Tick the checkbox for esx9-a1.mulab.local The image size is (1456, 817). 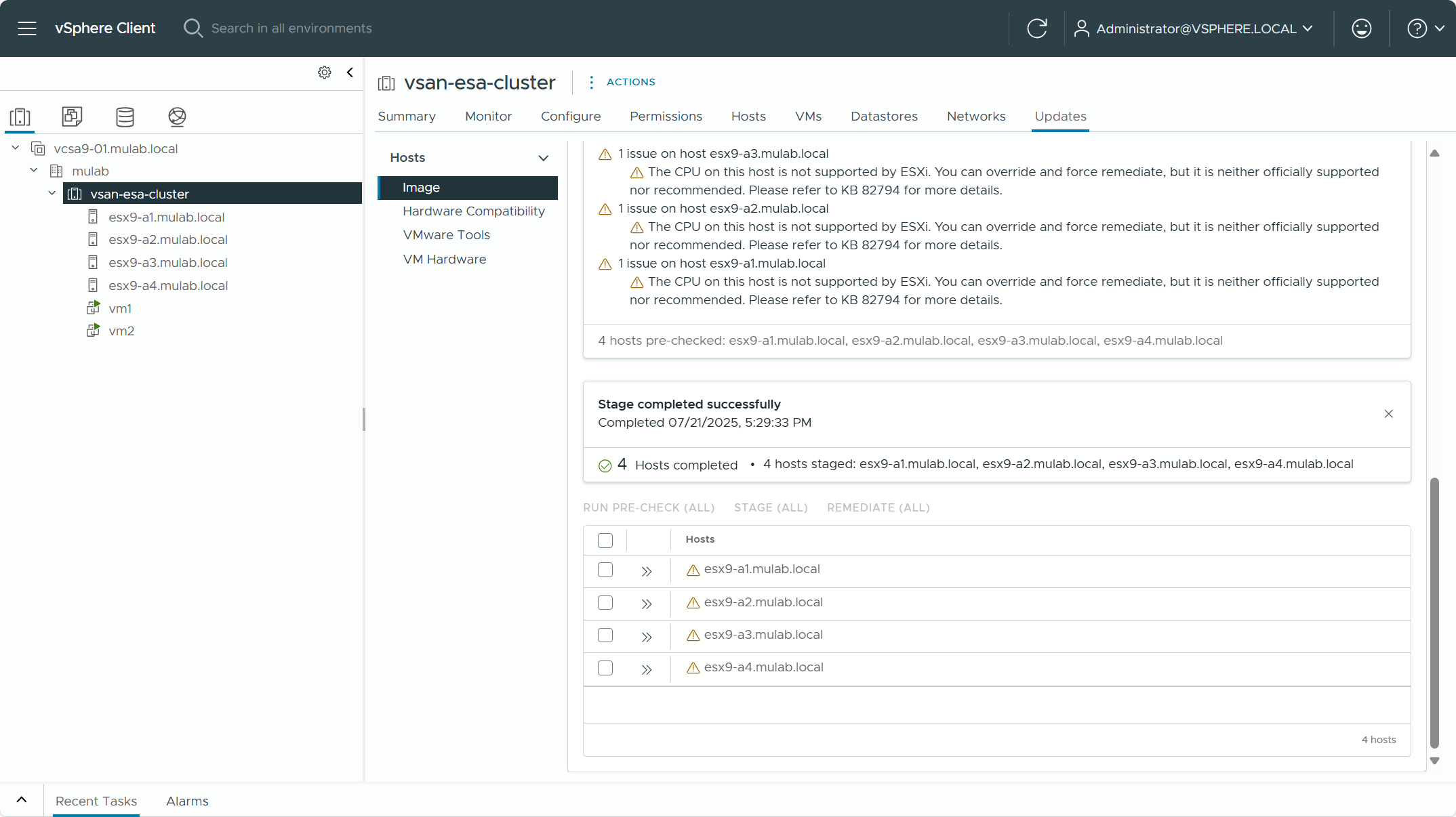605,570
